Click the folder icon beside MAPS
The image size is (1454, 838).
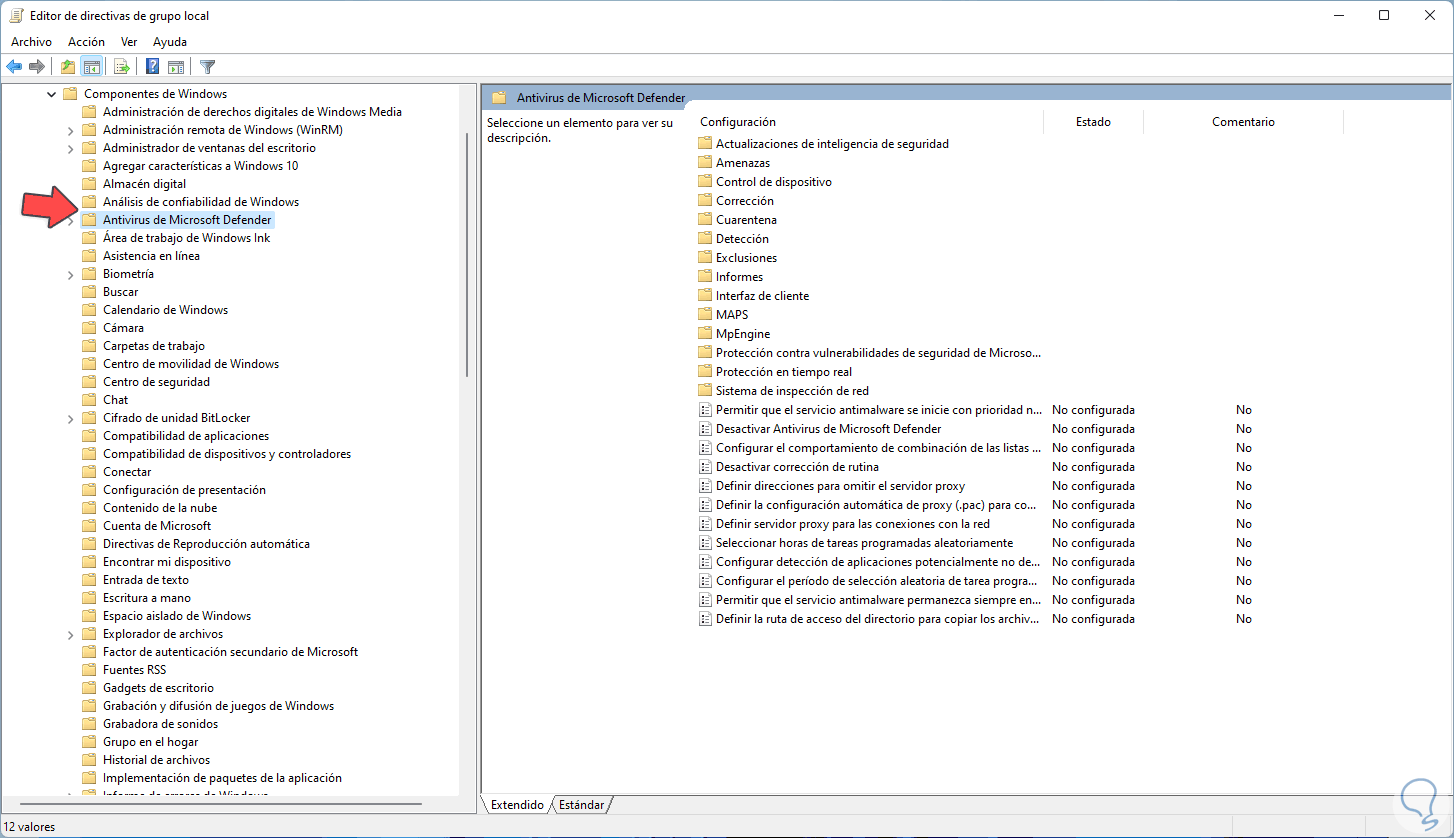pyautogui.click(x=705, y=315)
